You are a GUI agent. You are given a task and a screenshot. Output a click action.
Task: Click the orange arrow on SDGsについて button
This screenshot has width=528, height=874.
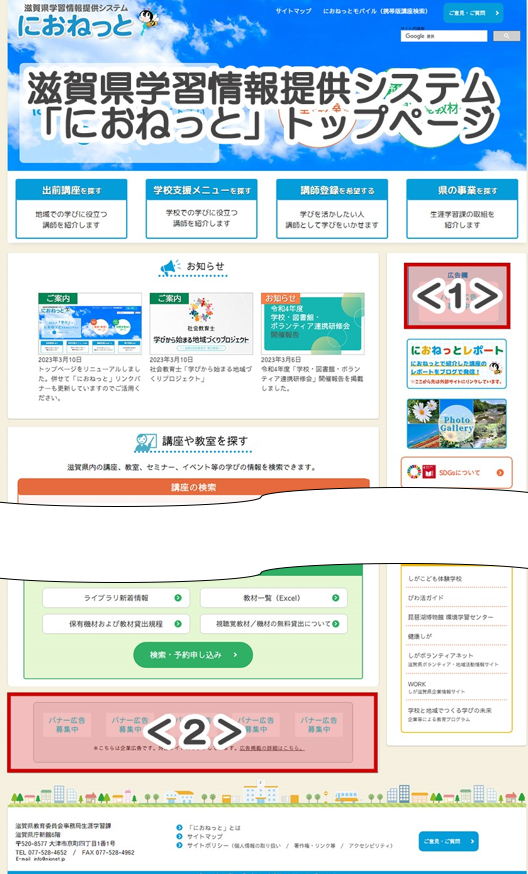click(x=500, y=473)
